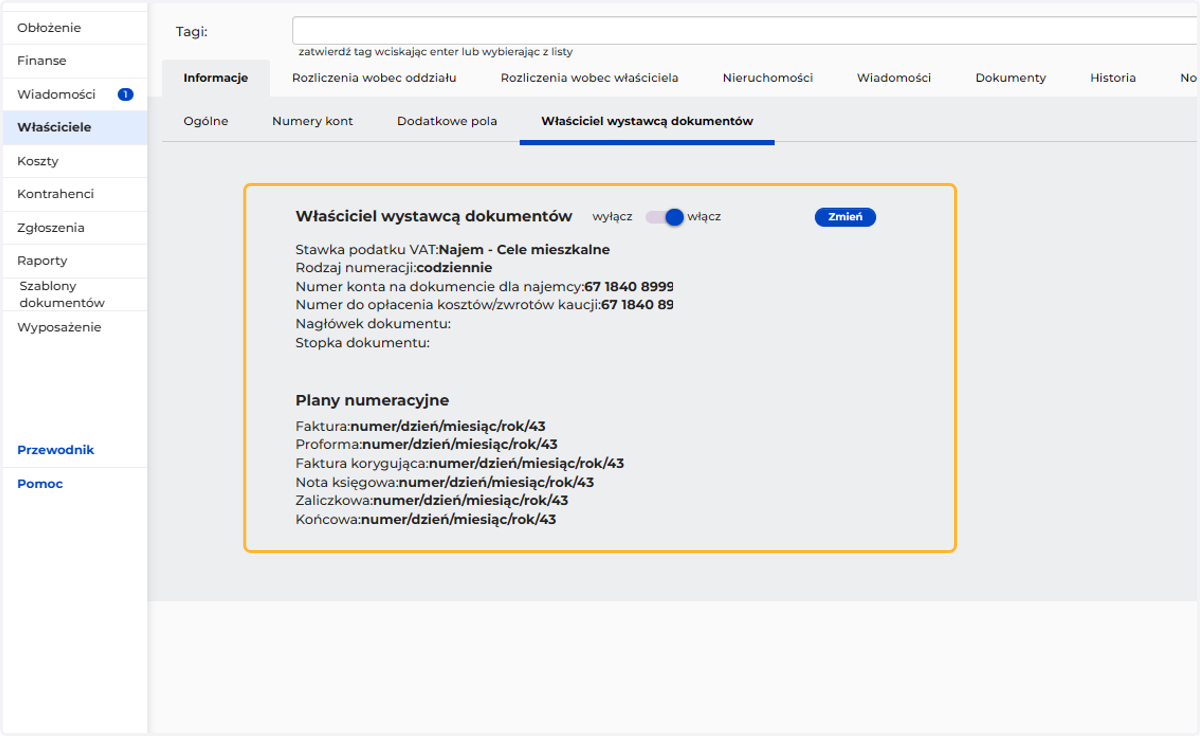This screenshot has width=1200, height=736.
Task: Click the włącz label
Action: 704,216
